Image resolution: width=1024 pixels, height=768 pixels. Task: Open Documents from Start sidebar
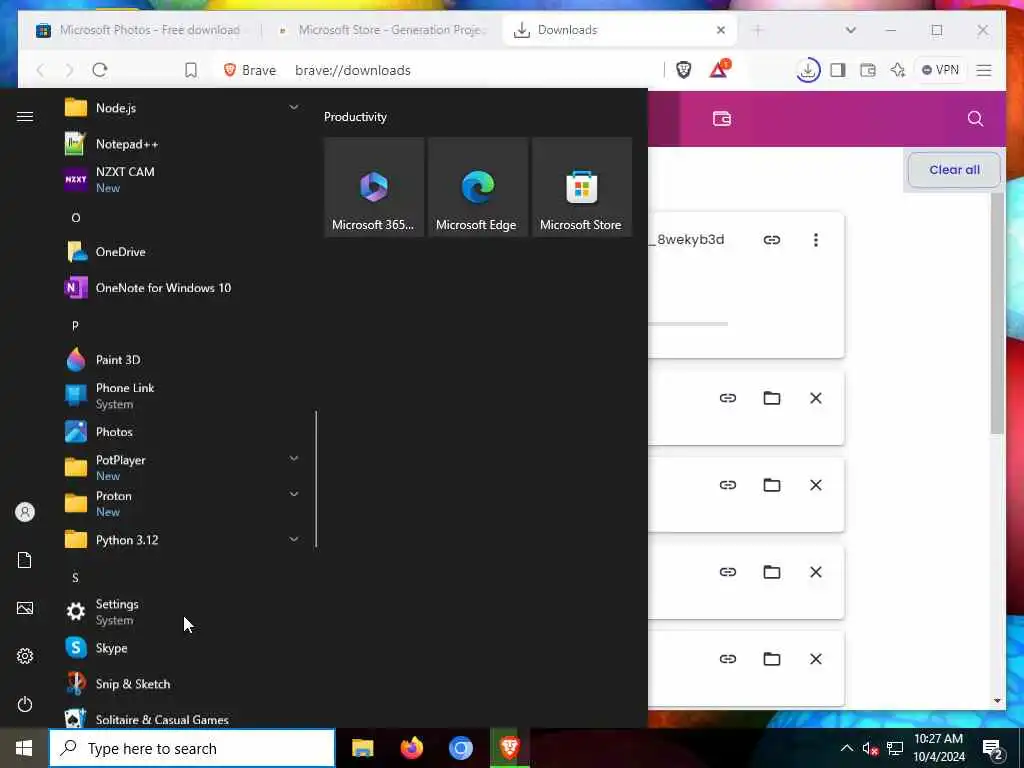coord(25,560)
